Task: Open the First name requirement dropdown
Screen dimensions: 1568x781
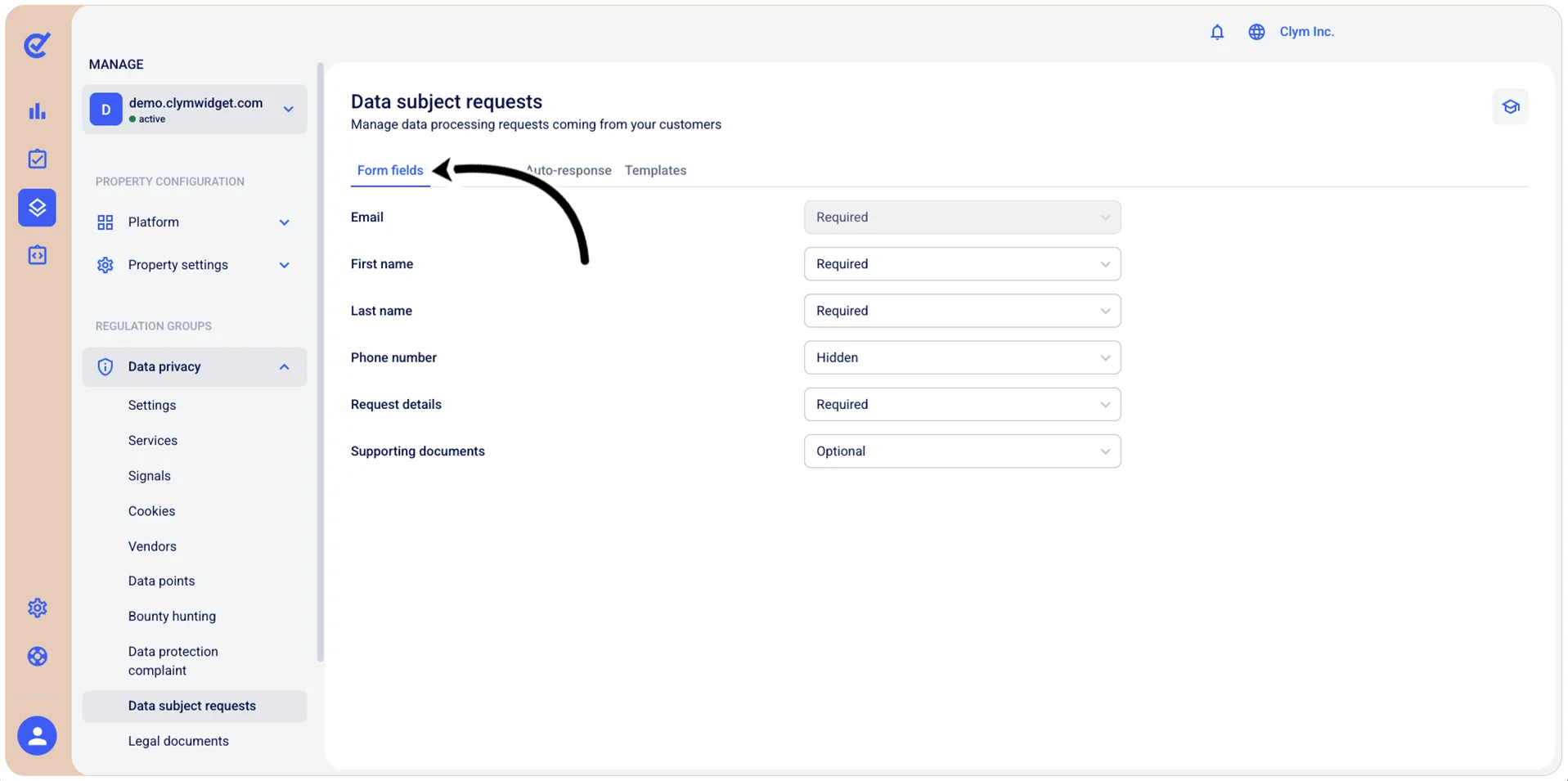Action: coord(962,264)
